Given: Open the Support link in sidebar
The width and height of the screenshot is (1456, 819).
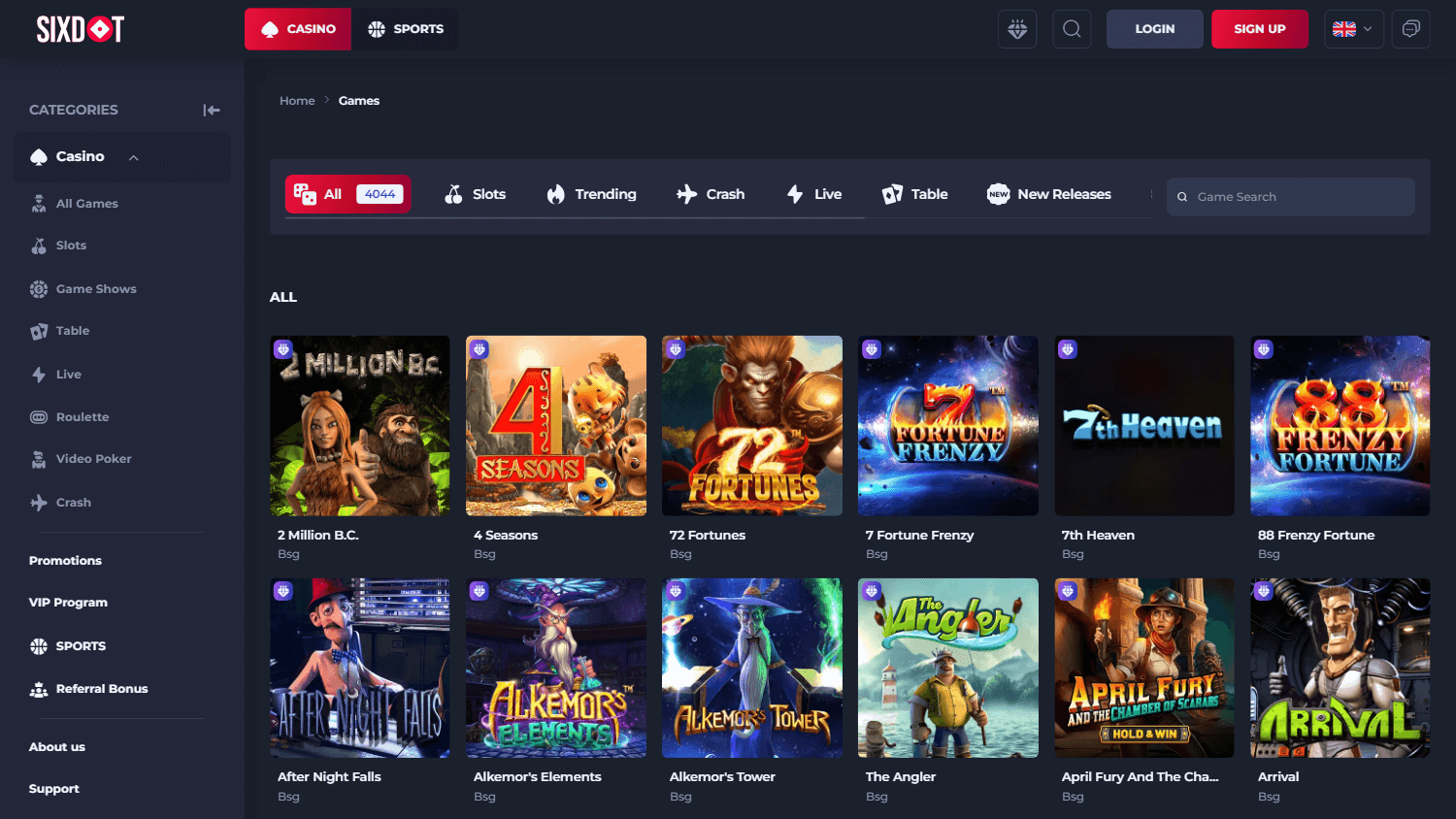Looking at the screenshot, I should pos(54,789).
